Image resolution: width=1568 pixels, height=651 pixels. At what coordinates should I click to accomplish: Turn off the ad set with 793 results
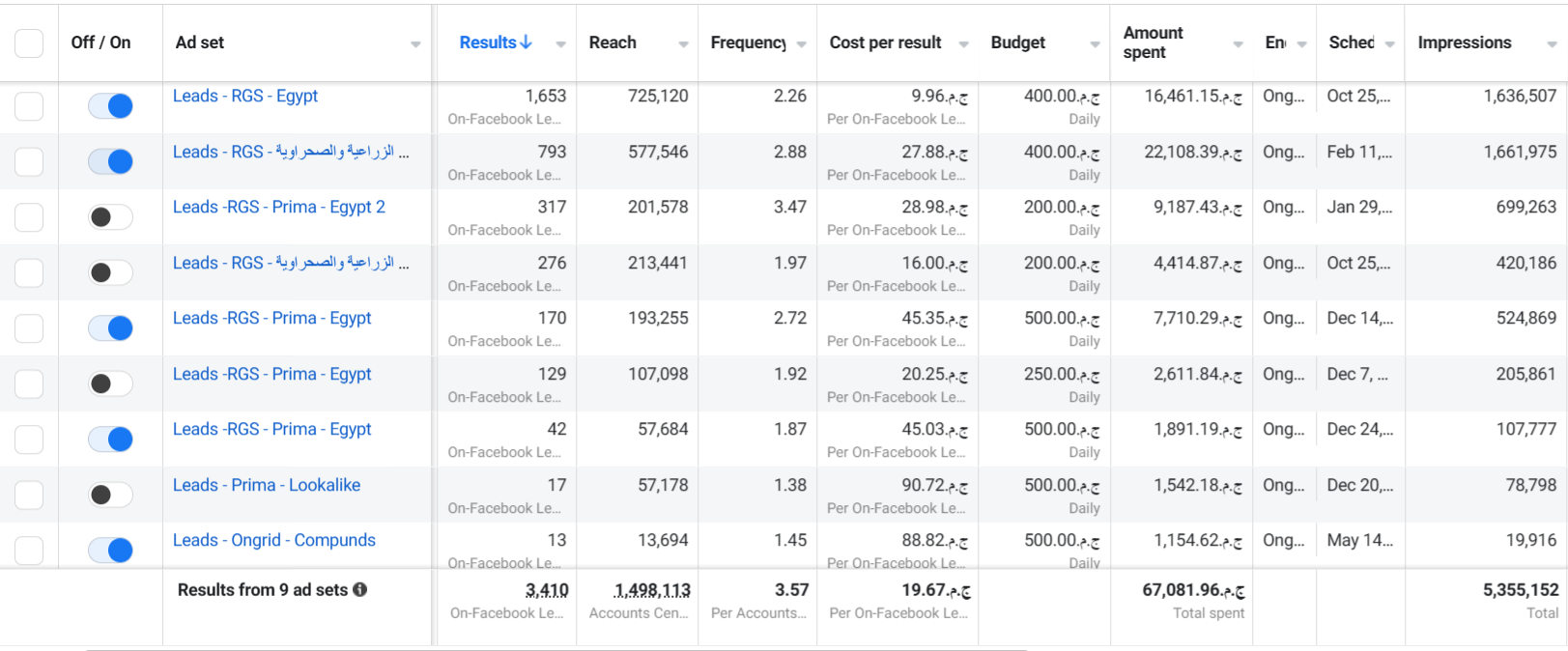tap(110, 161)
